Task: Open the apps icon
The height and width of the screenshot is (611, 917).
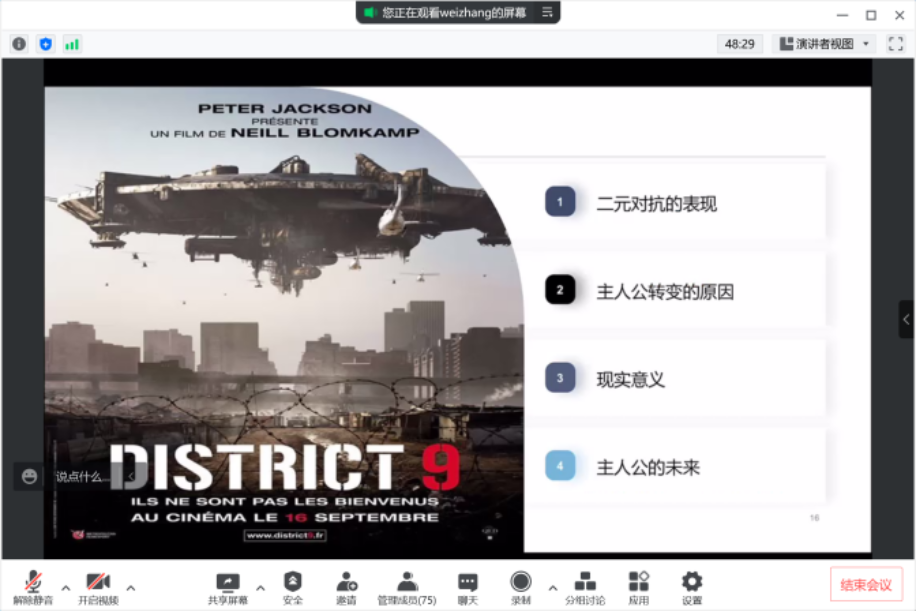Action: [x=639, y=588]
